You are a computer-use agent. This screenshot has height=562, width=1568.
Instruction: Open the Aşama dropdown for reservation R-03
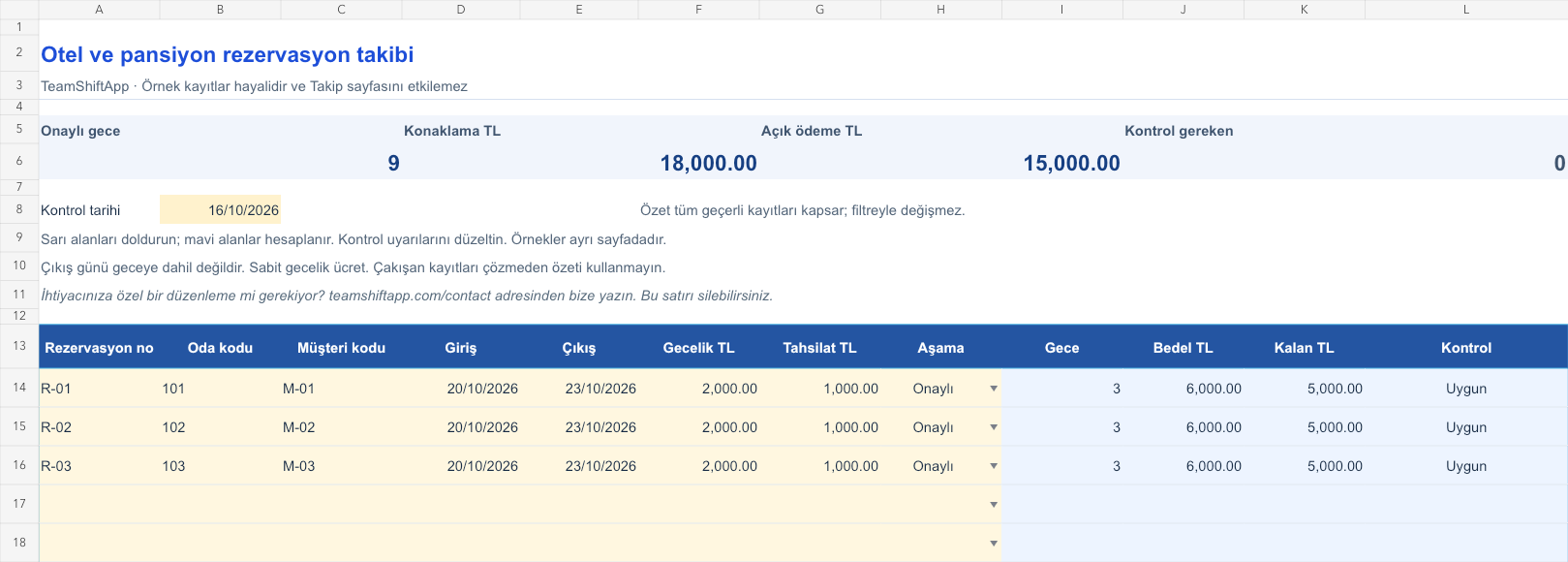tap(994, 466)
